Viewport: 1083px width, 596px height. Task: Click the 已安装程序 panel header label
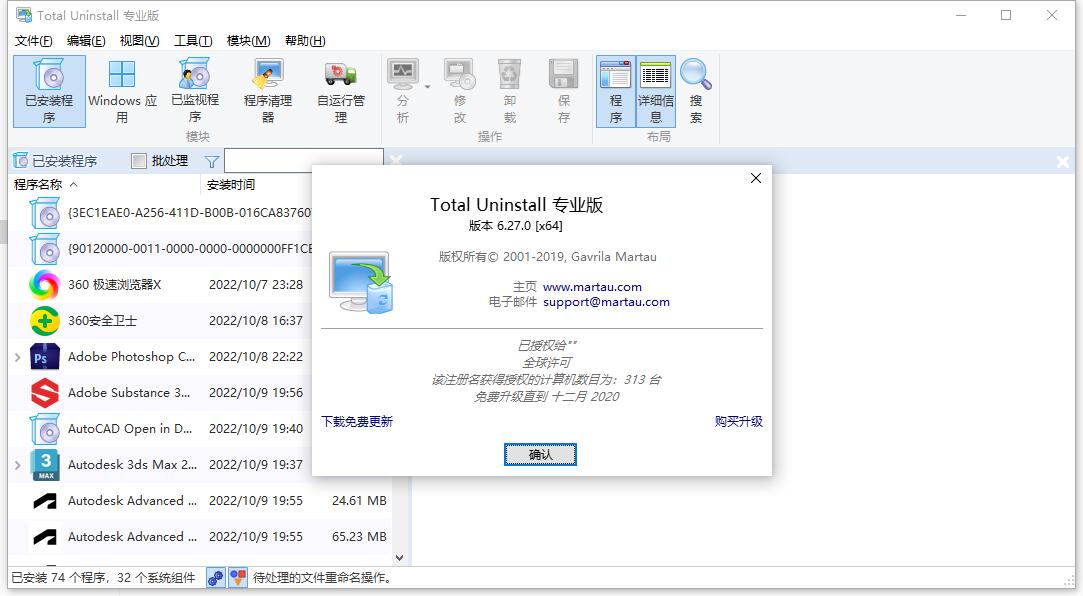[x=64, y=162]
